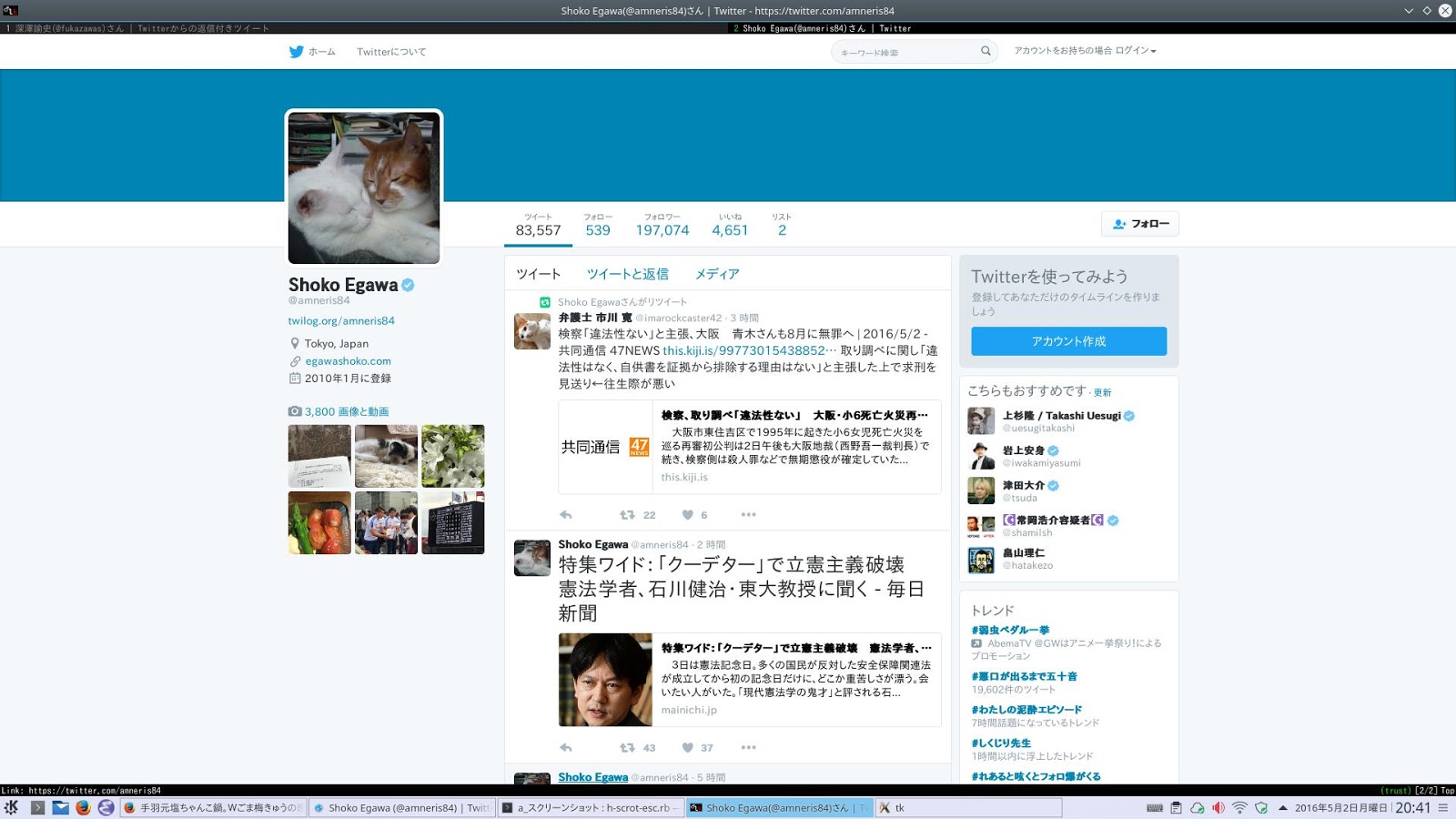Open 上杉隆 / Takashi Uesugi suggested profile
The image size is (1456, 819).
tap(1061, 416)
